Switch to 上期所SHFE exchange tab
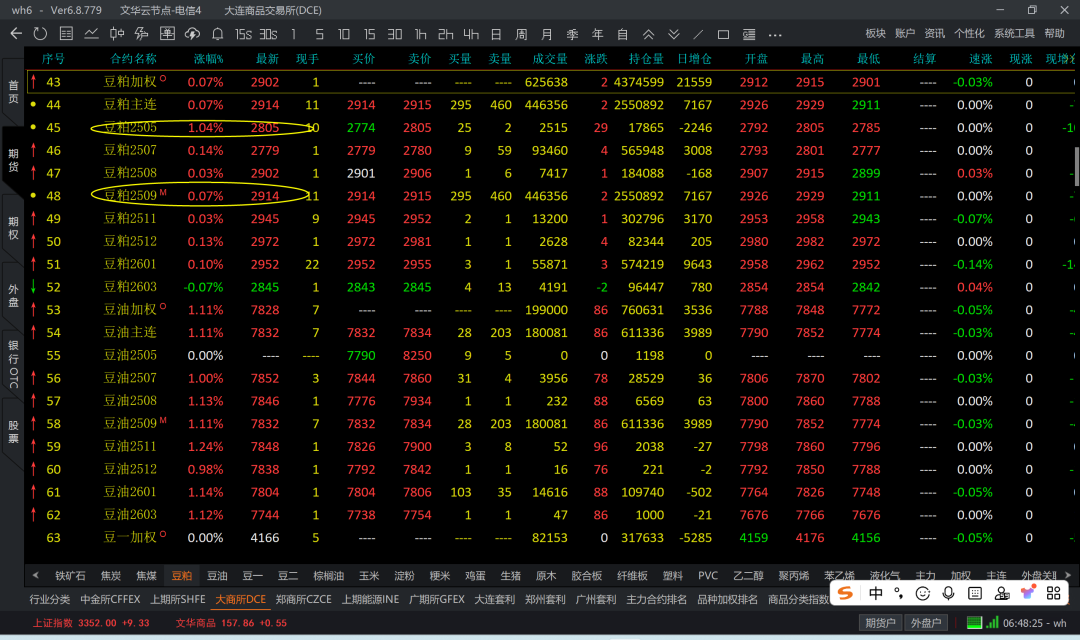Screen dimensions: 1080x640 (x=178, y=599)
